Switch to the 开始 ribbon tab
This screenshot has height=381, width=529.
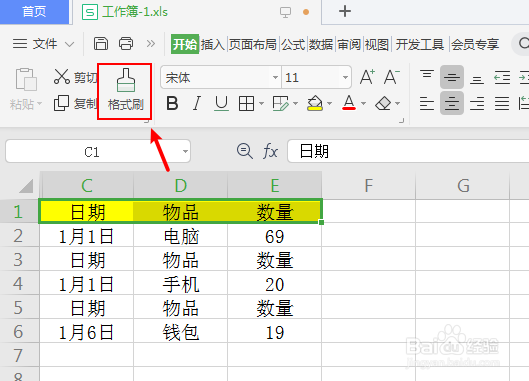tap(185, 44)
